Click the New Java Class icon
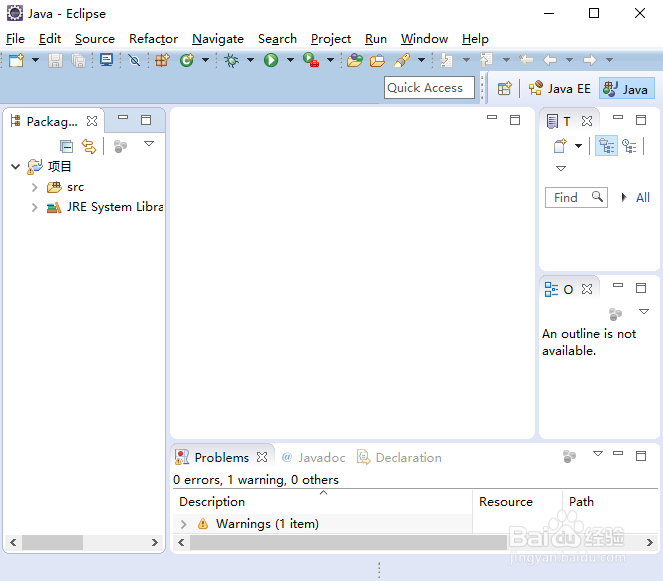 186,60
